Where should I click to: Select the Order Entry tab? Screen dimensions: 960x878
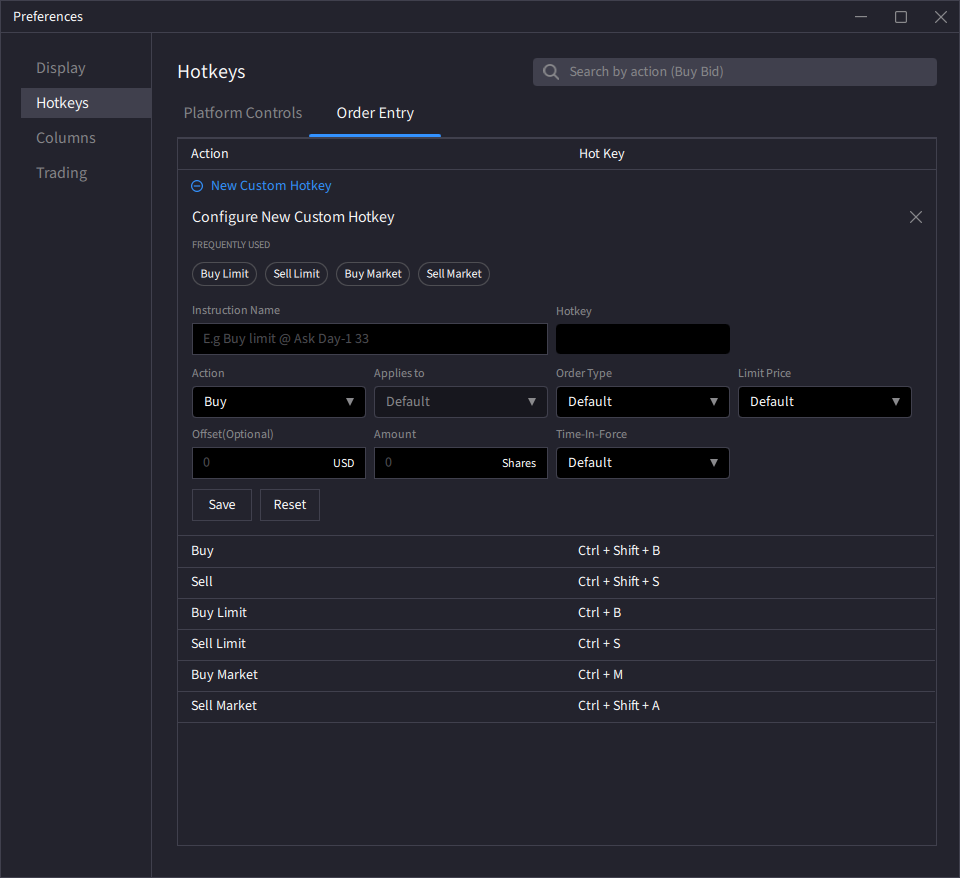[374, 113]
